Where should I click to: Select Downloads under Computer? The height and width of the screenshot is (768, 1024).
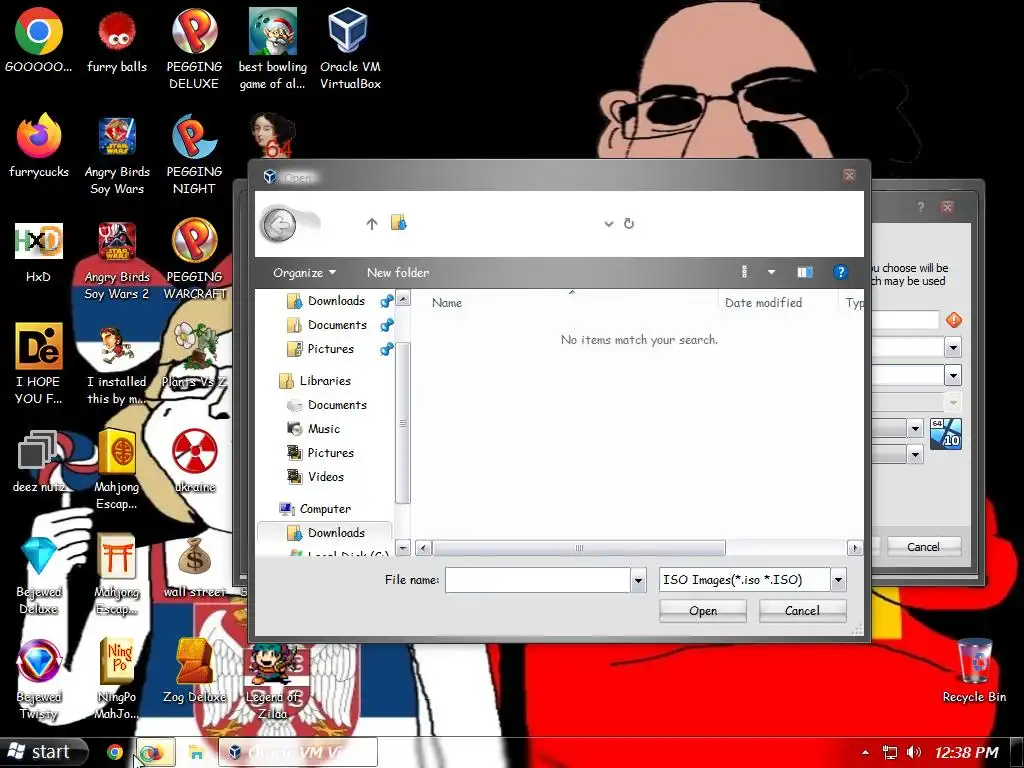click(x=336, y=533)
